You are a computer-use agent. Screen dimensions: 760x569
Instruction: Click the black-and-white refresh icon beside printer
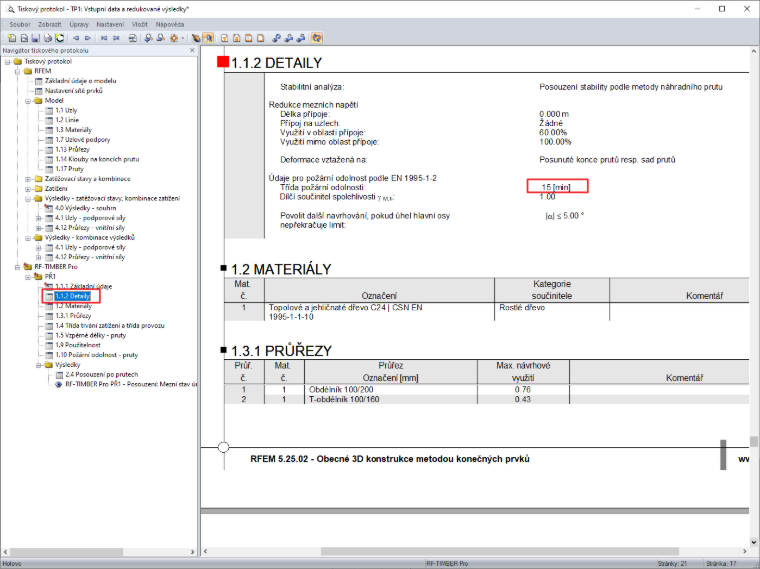click(x=59, y=38)
